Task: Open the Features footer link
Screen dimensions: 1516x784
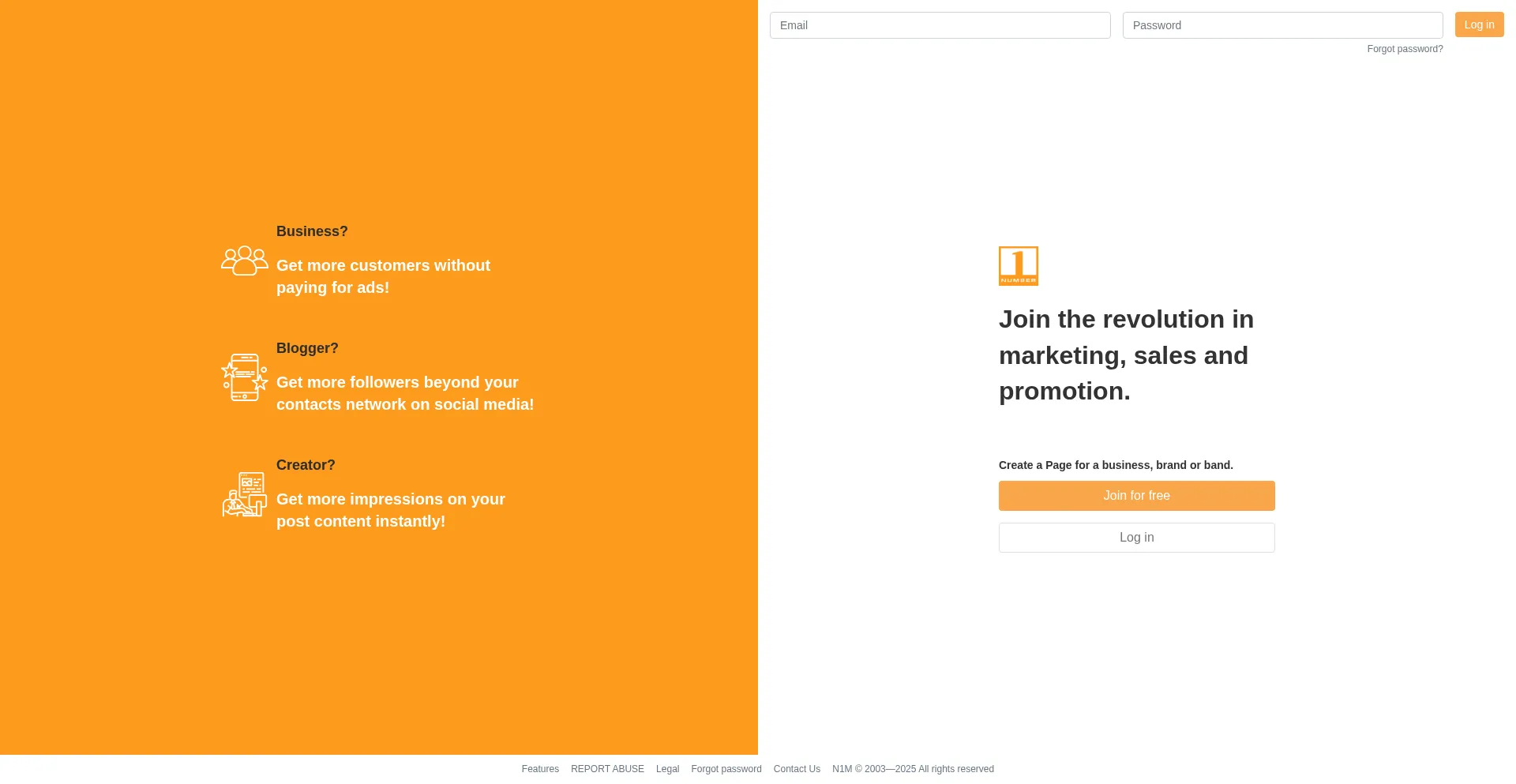Action: pos(540,769)
